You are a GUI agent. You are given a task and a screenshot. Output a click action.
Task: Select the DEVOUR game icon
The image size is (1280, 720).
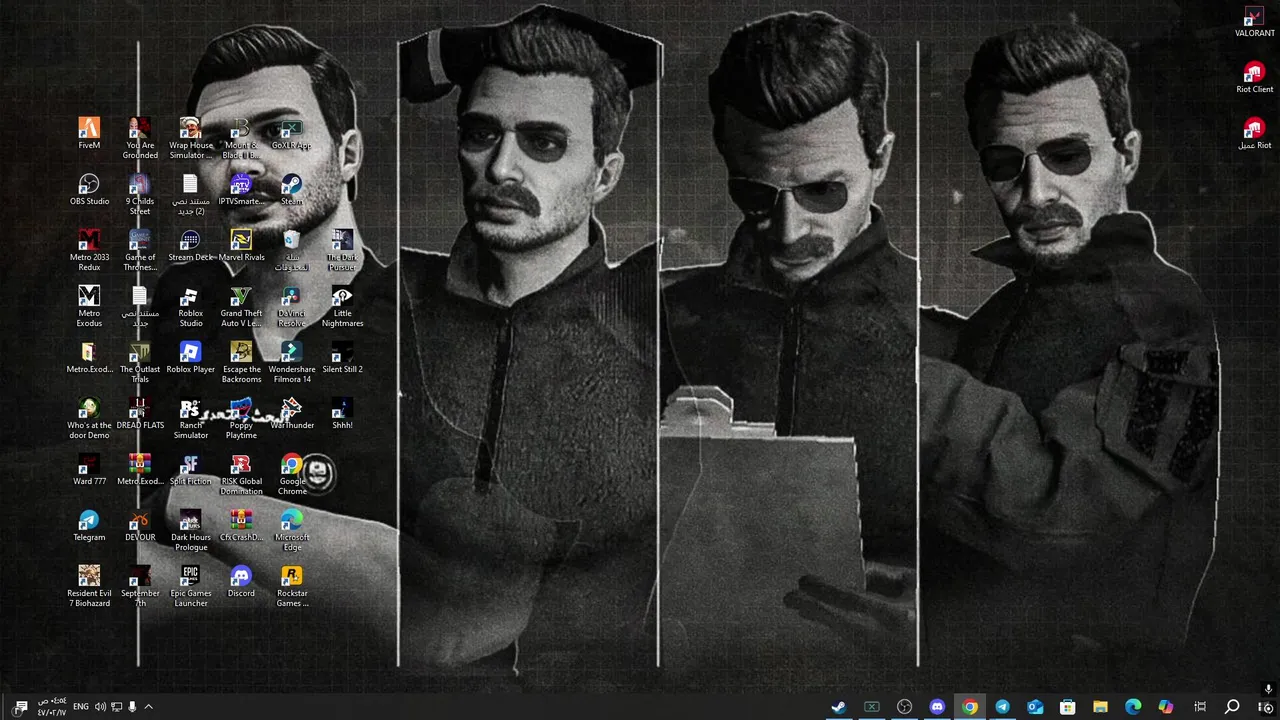point(140,525)
